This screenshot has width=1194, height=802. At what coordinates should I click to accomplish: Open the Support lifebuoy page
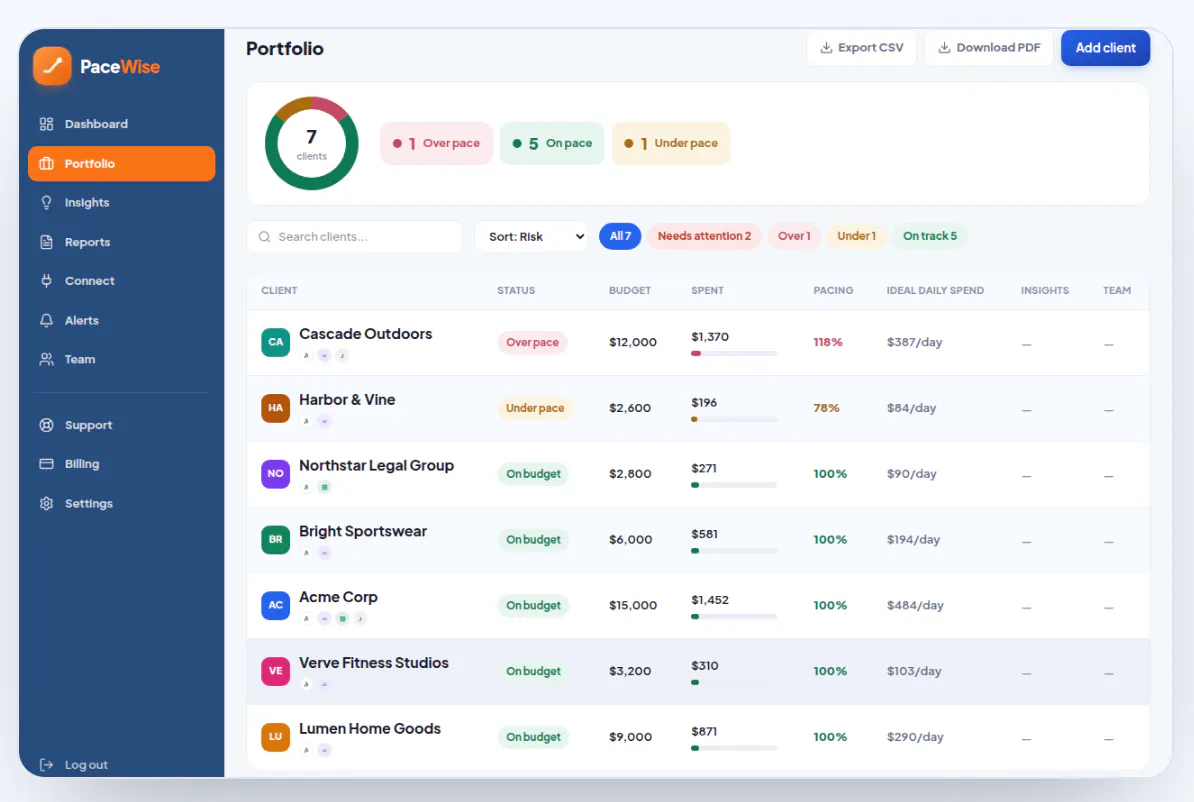click(x=121, y=425)
